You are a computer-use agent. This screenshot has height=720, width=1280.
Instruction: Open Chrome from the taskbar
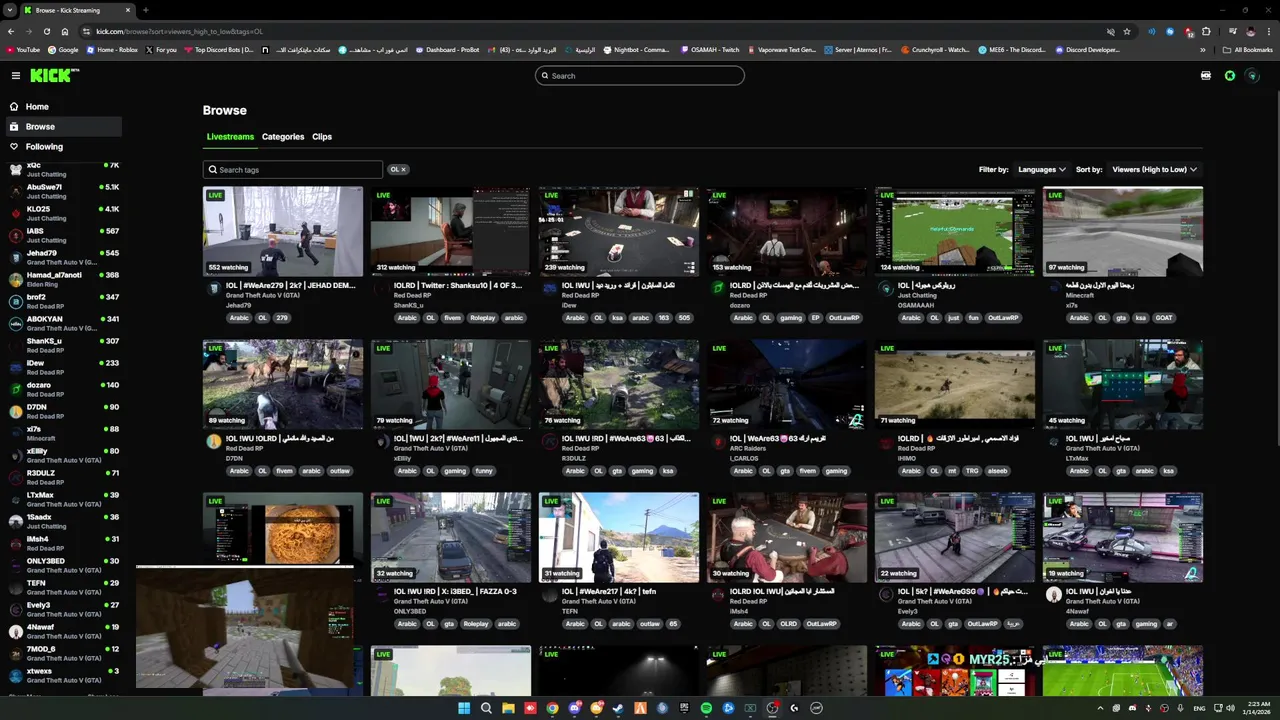(x=552, y=708)
